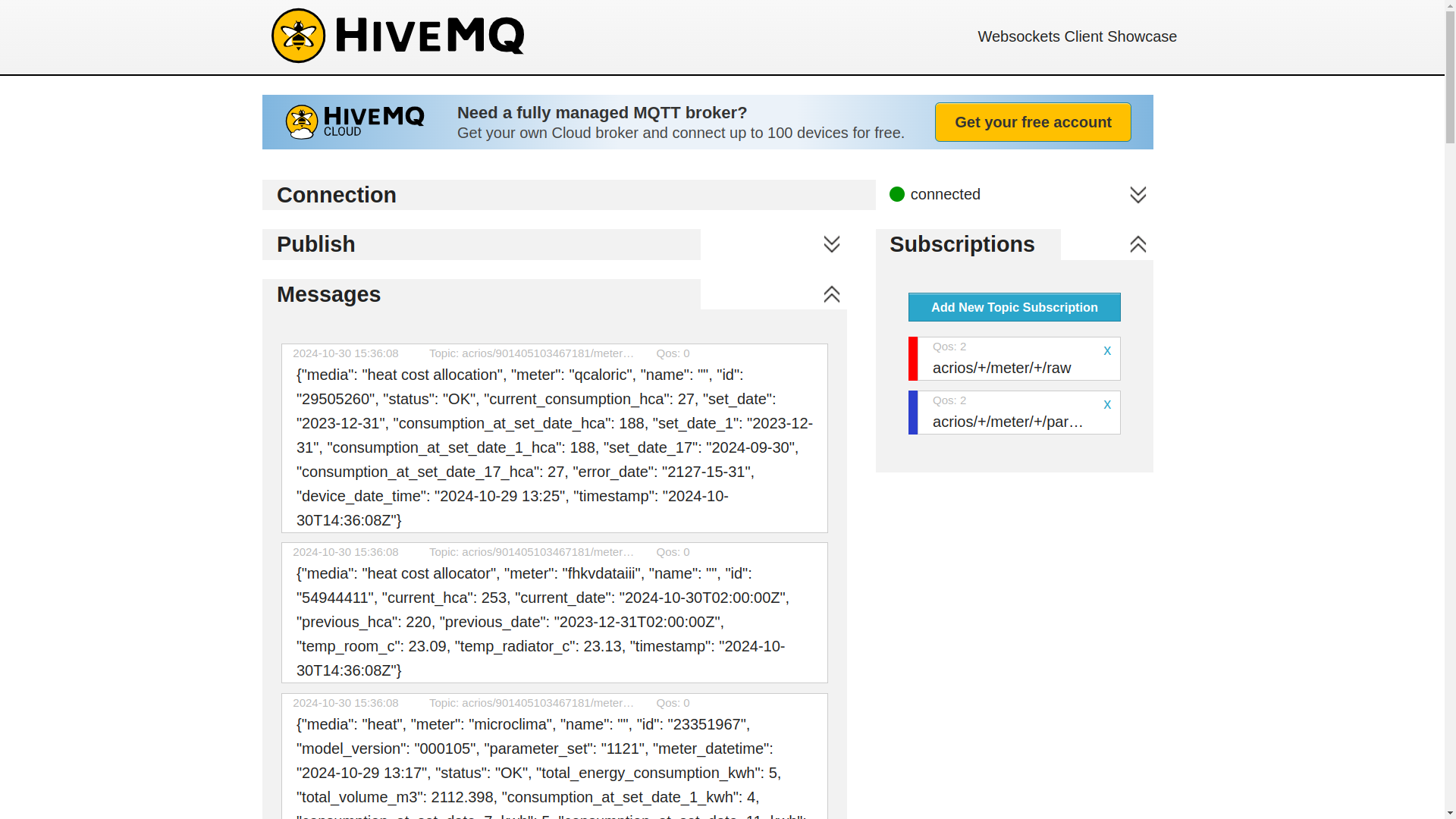1456x819 pixels.
Task: Click the green connected status icon
Action: pos(896,194)
